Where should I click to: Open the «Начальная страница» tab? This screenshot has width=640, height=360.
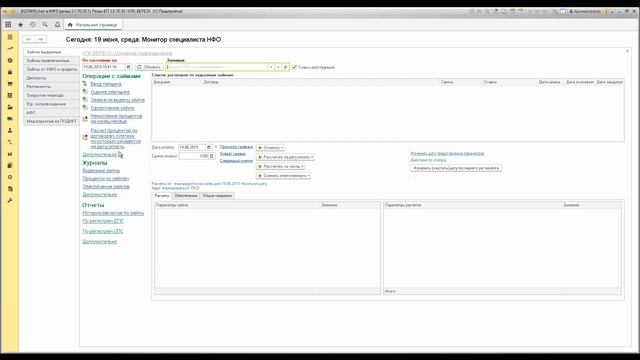coord(93,25)
